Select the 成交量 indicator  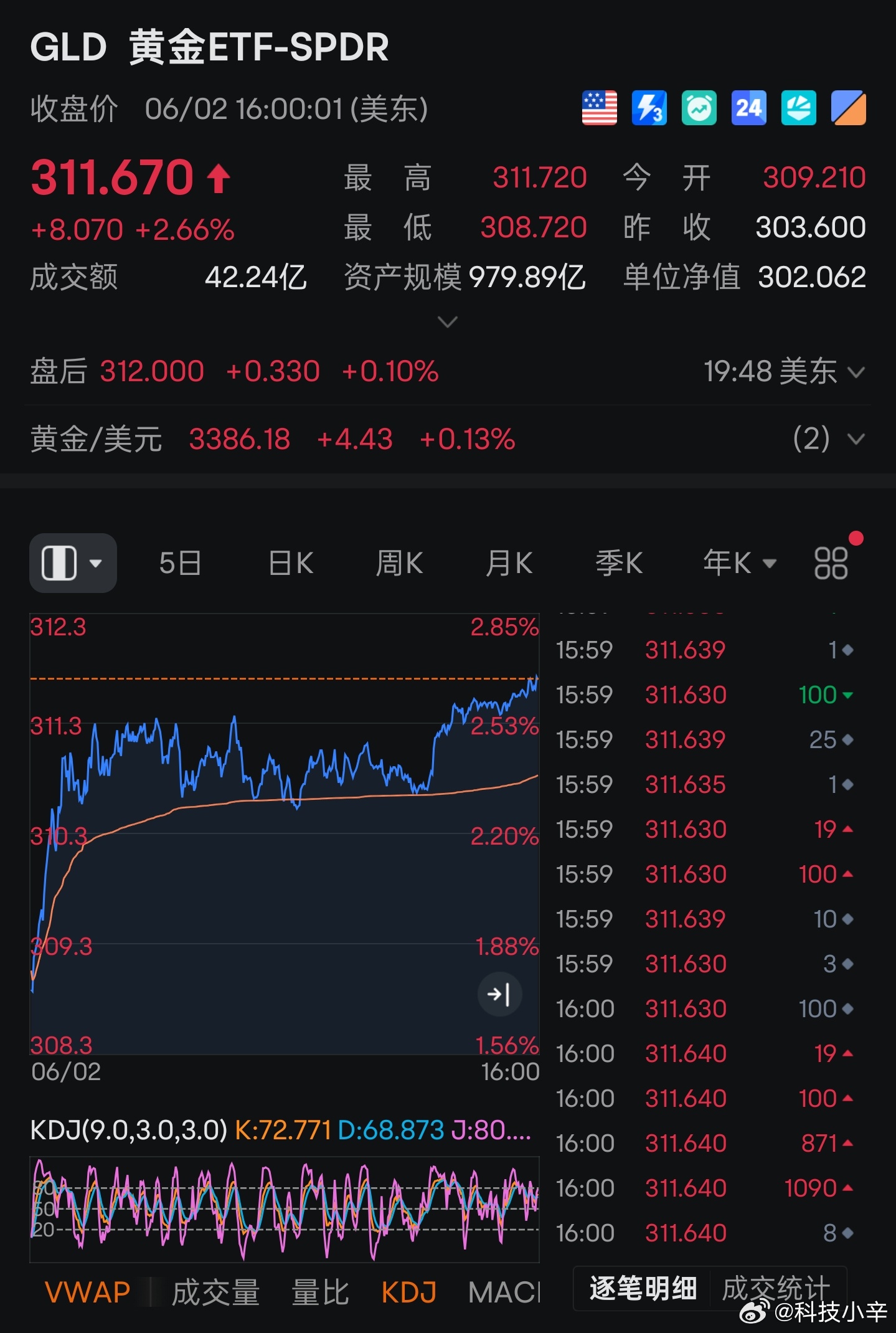(215, 1293)
